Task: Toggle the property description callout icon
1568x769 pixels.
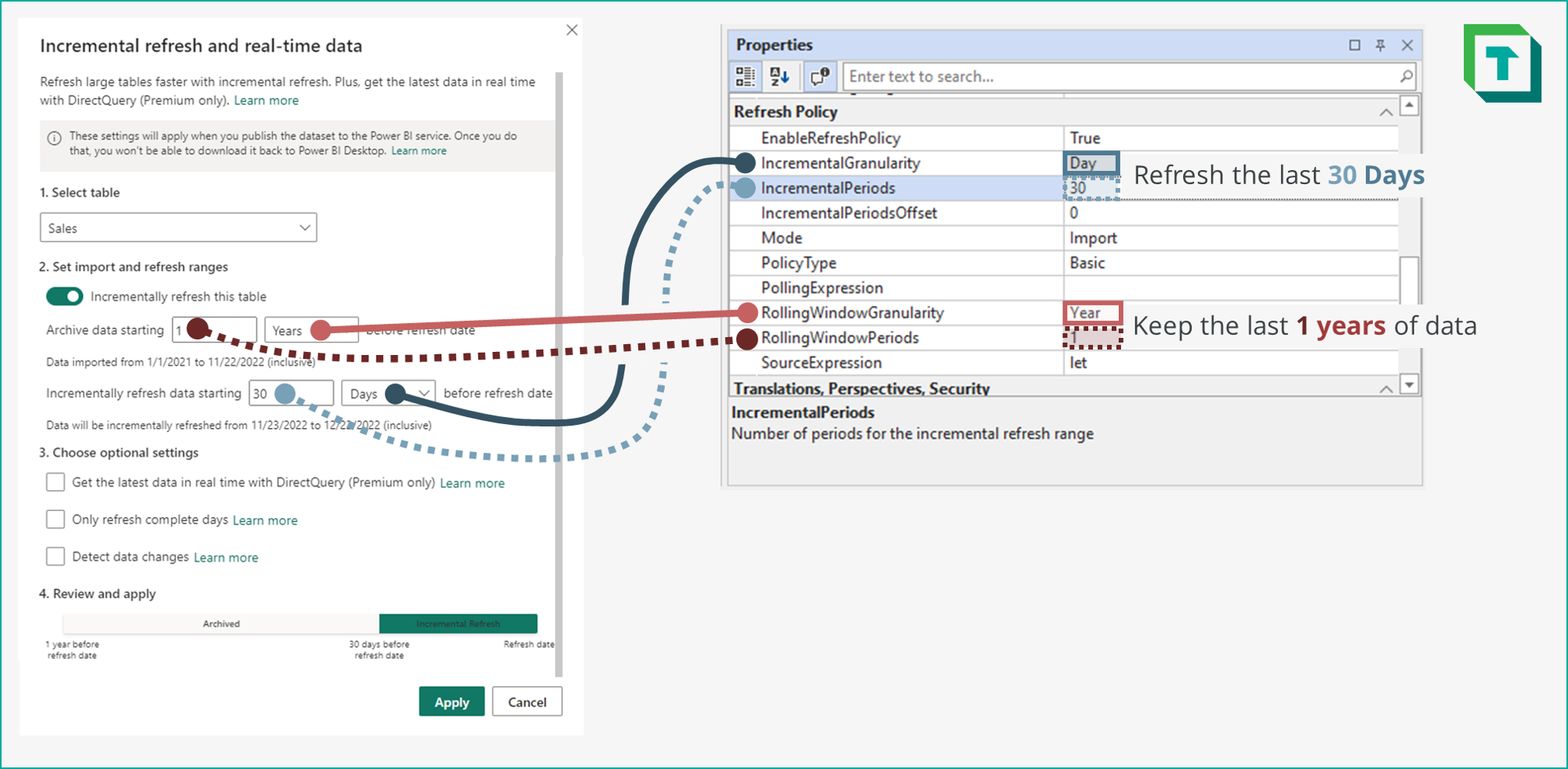Action: (820, 76)
